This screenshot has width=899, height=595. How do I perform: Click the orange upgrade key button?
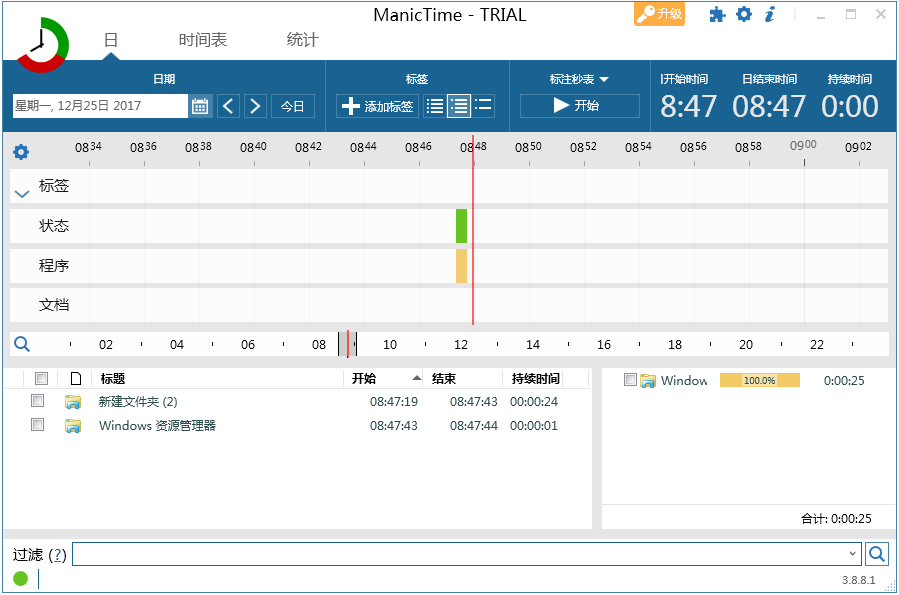click(659, 14)
